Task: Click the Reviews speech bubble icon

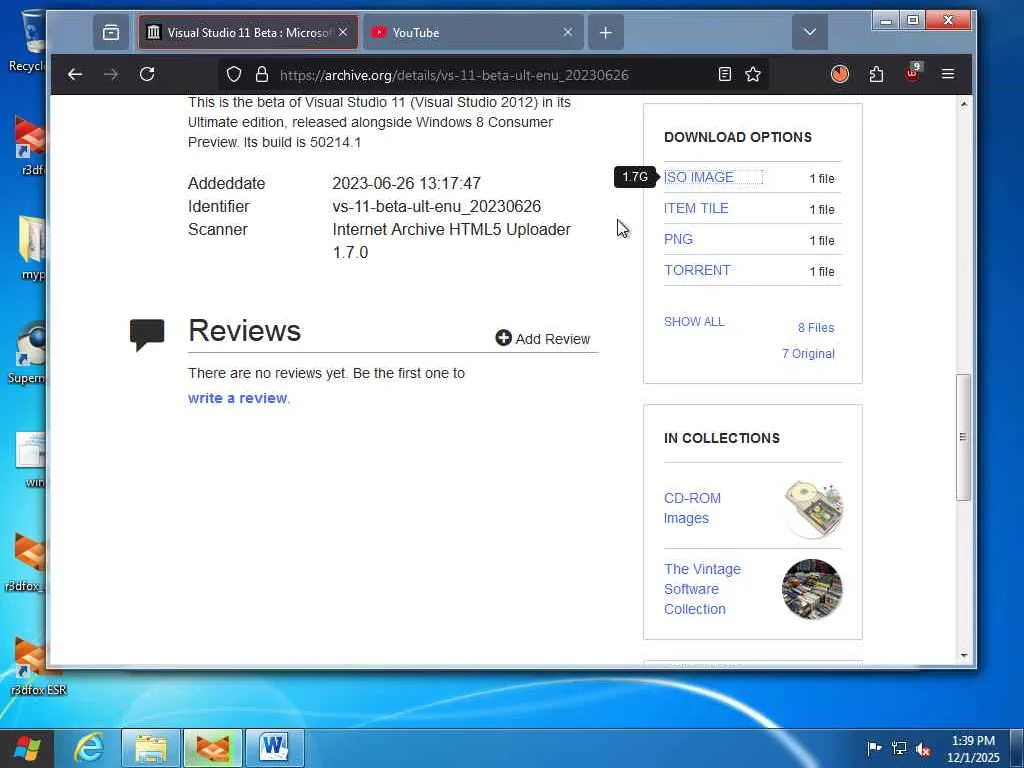Action: tap(147, 334)
